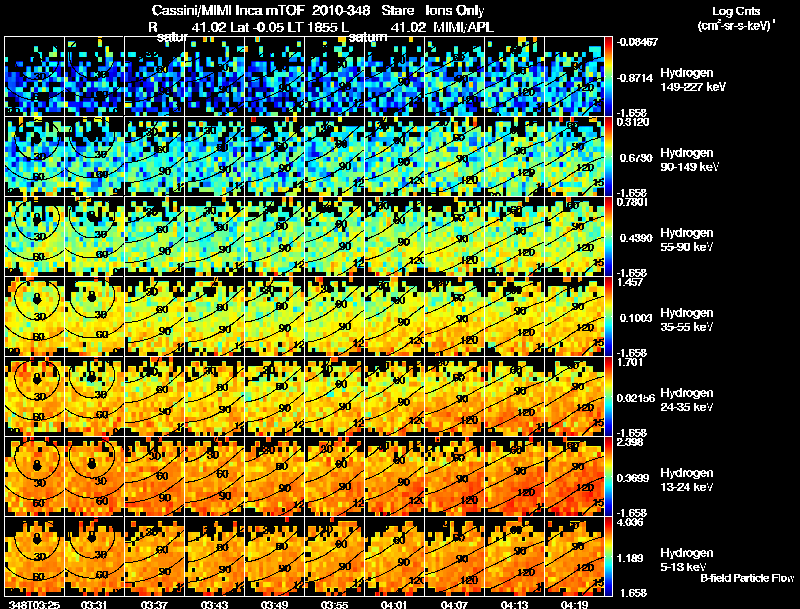This screenshot has width=800, height=609.
Task: Click the color bar for the 149-227 keV row
Action: [608, 76]
